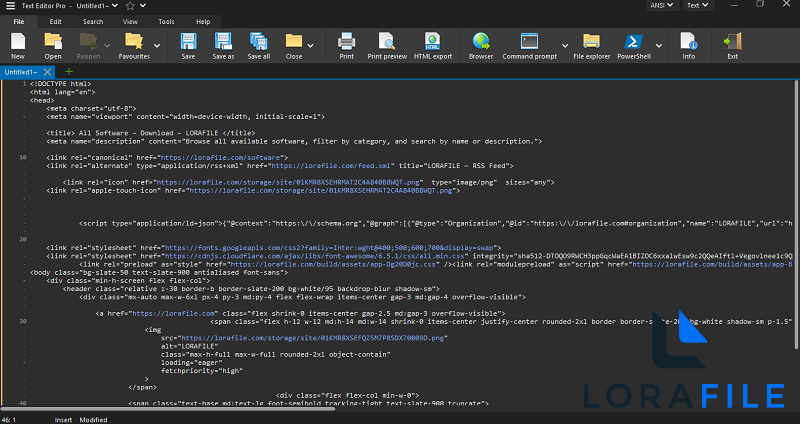
Task: Click the Close folder icon
Action: pyautogui.click(x=294, y=41)
